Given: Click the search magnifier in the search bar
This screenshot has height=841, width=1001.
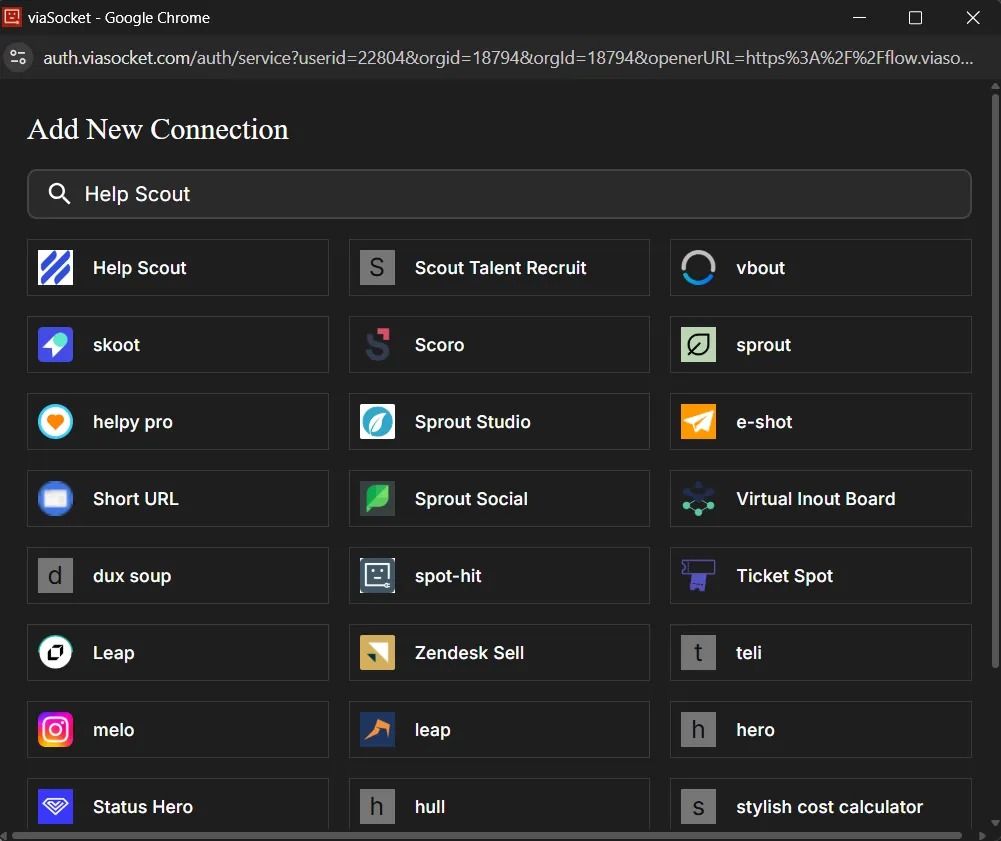Looking at the screenshot, I should click(58, 194).
